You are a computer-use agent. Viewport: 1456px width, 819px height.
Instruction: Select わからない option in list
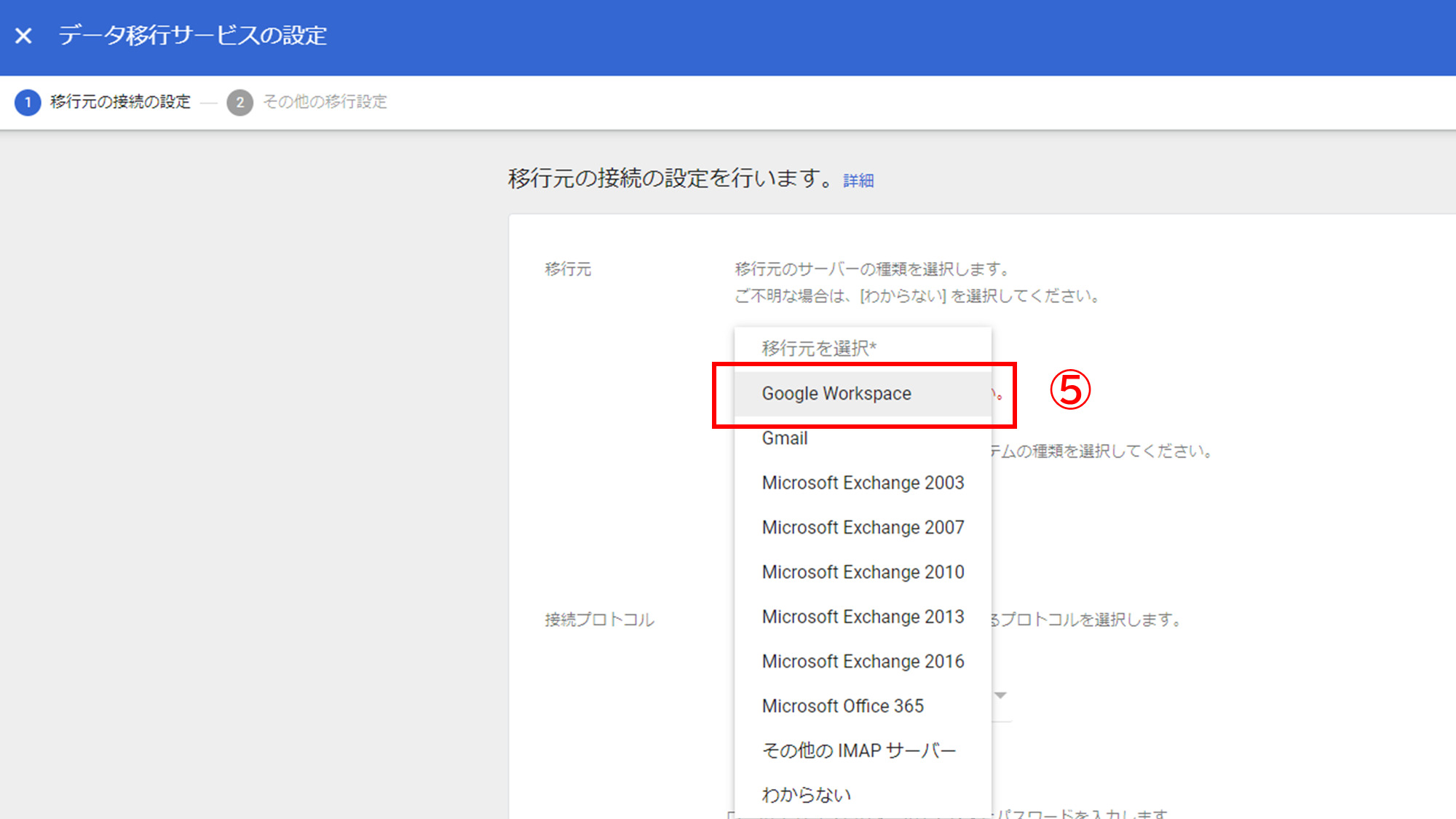(x=863, y=795)
